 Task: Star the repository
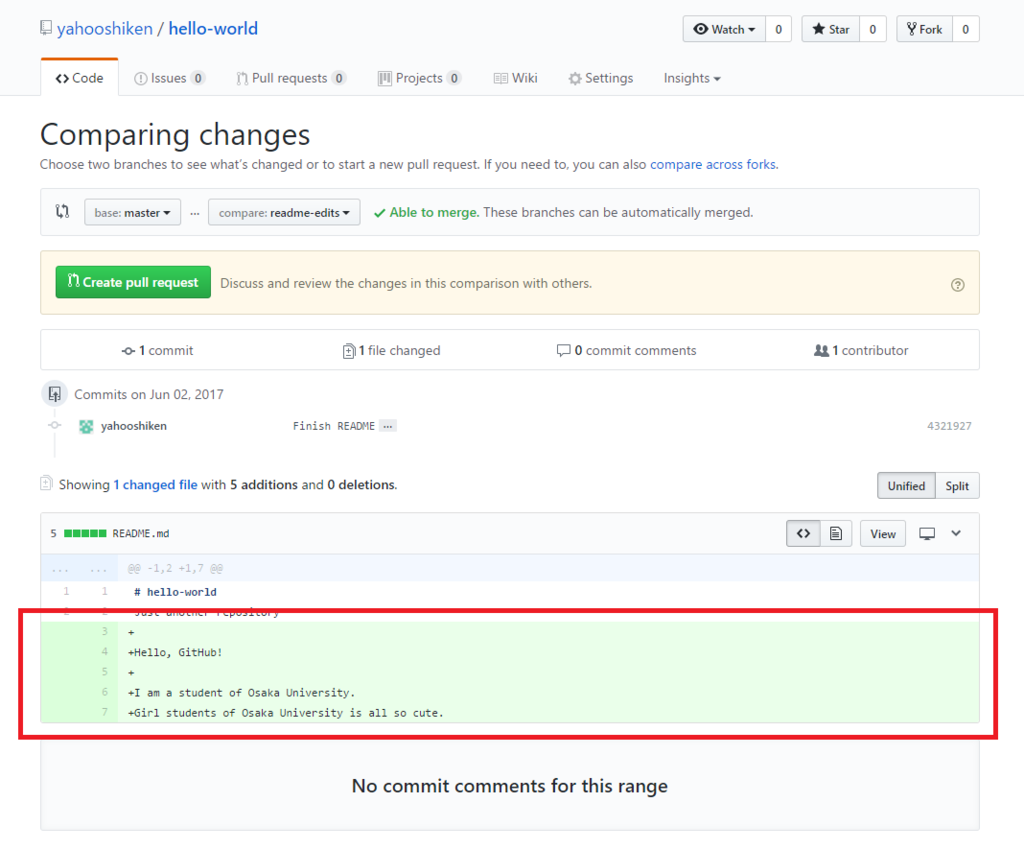pos(831,29)
